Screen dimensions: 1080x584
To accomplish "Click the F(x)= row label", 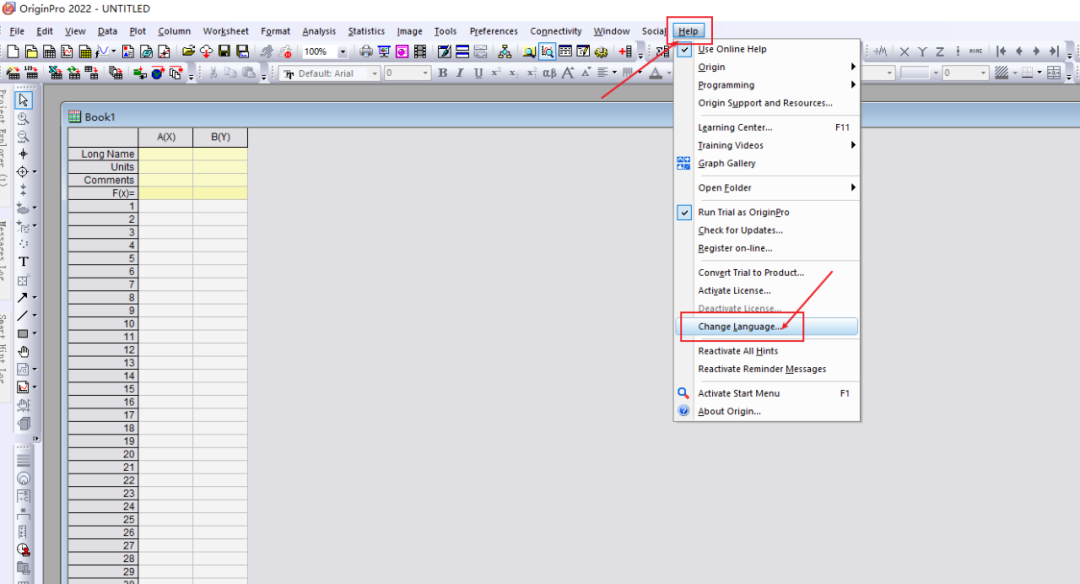I will (x=103, y=194).
